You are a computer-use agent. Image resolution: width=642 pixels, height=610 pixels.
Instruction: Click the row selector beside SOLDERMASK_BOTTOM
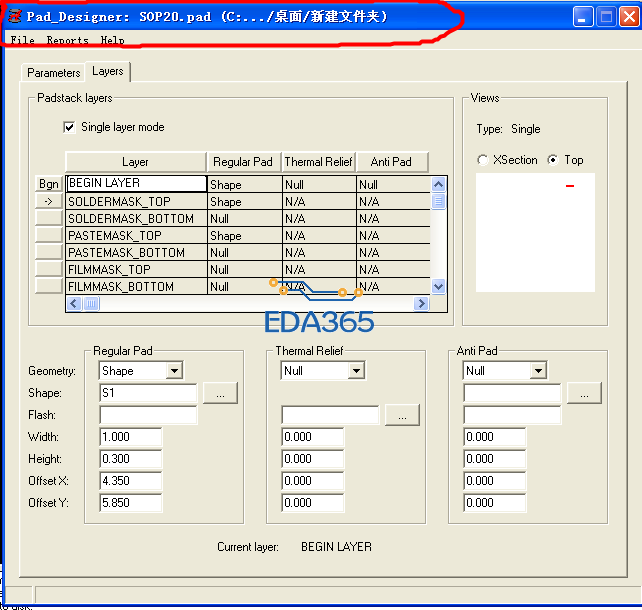(49, 218)
